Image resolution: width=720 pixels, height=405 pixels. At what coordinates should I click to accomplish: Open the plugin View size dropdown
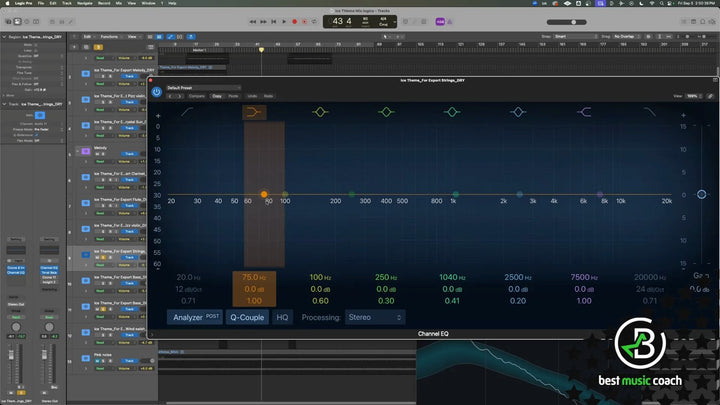coord(694,96)
